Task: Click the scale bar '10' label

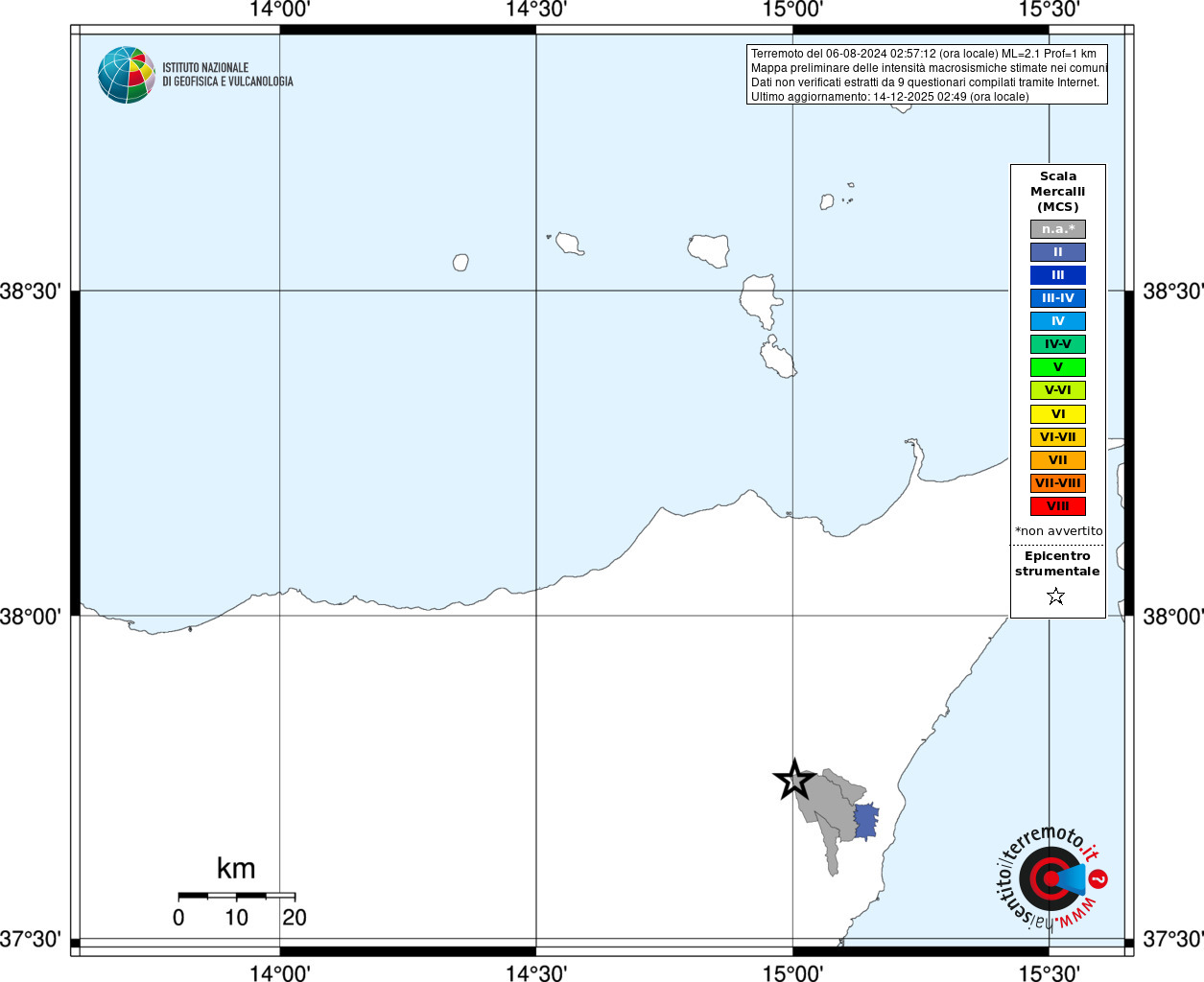Action: 236,918
